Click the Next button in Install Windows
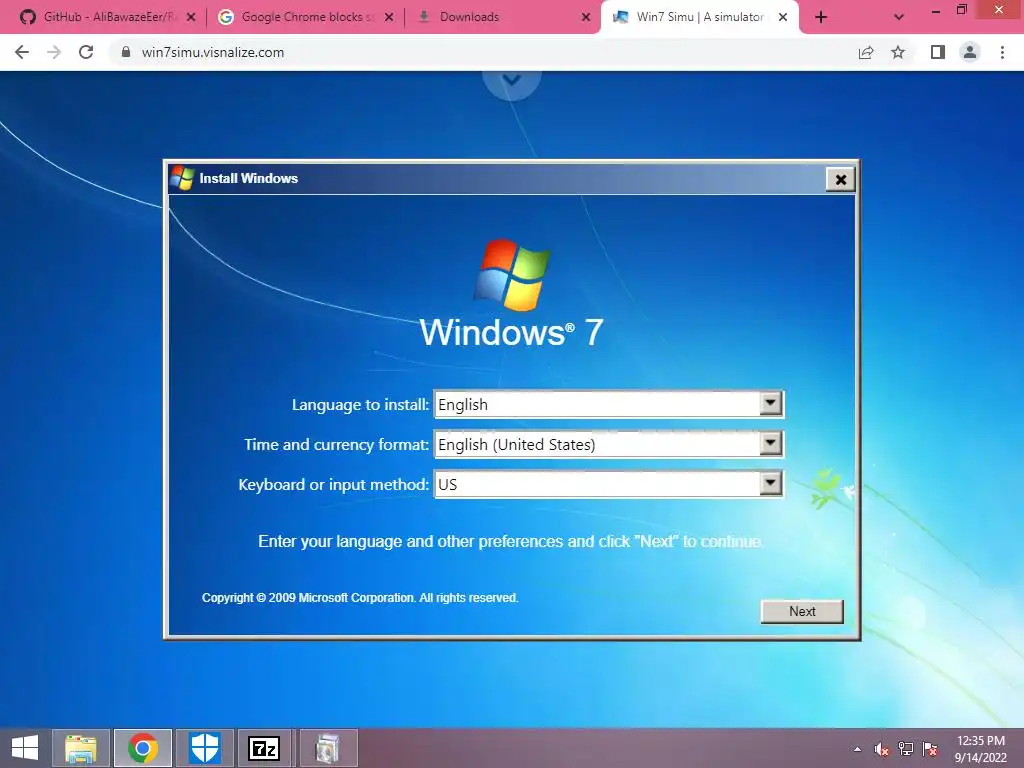 [x=802, y=611]
